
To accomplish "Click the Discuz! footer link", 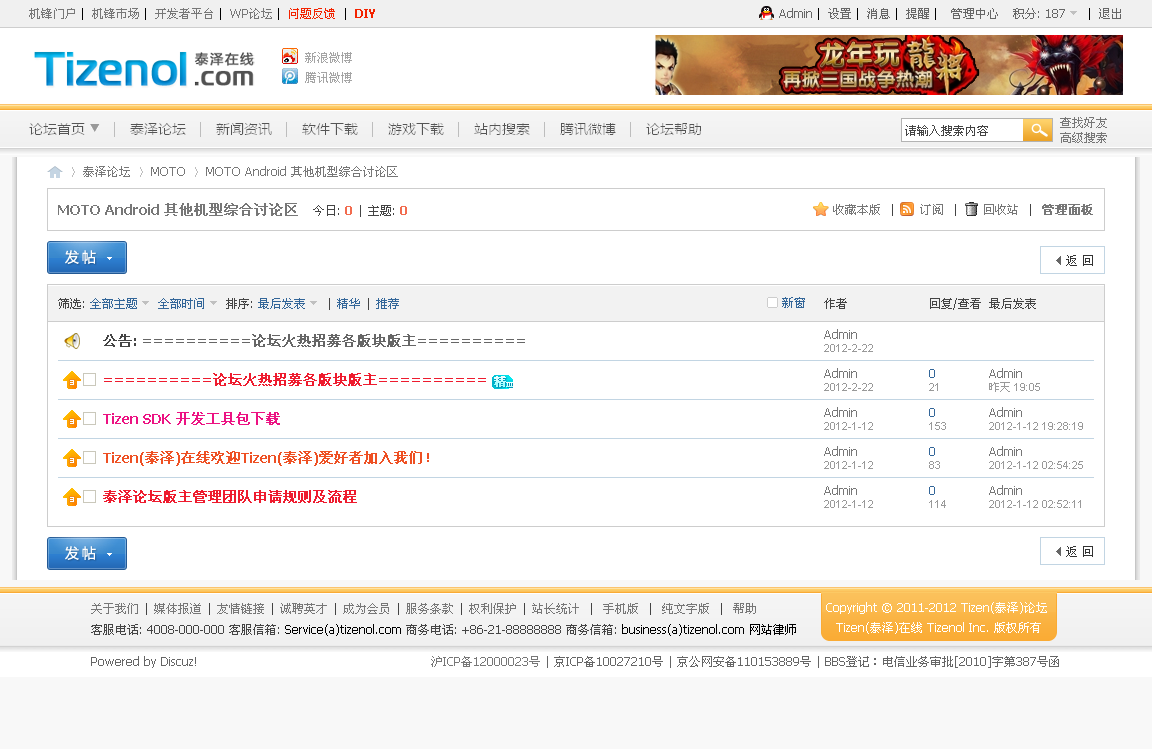I will click(x=178, y=662).
